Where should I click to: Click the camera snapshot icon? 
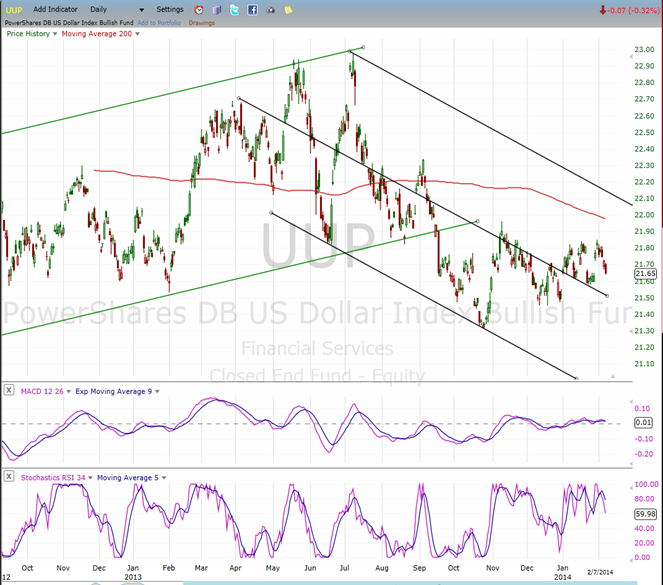click(x=270, y=9)
